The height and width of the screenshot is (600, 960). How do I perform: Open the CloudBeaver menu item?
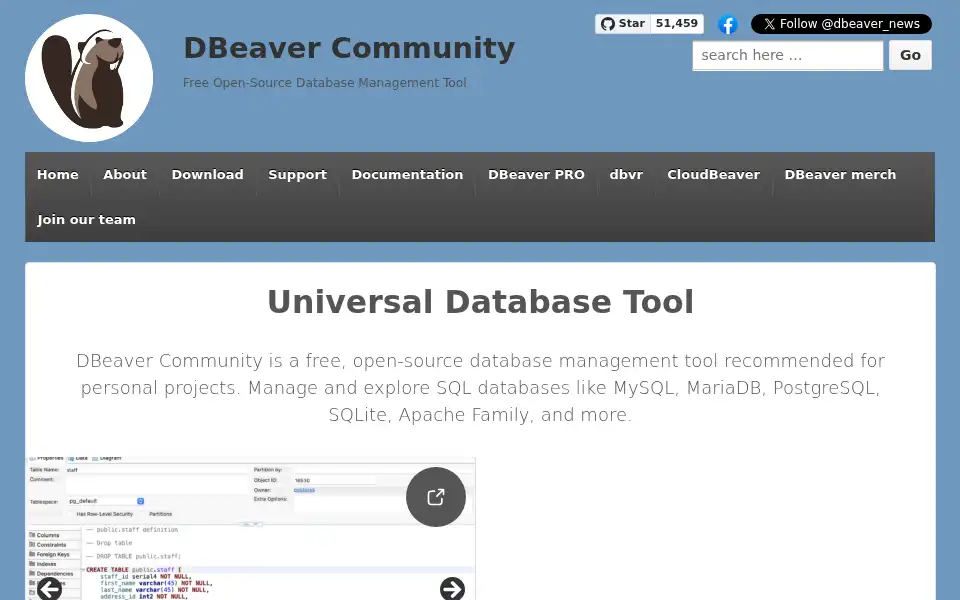713,174
